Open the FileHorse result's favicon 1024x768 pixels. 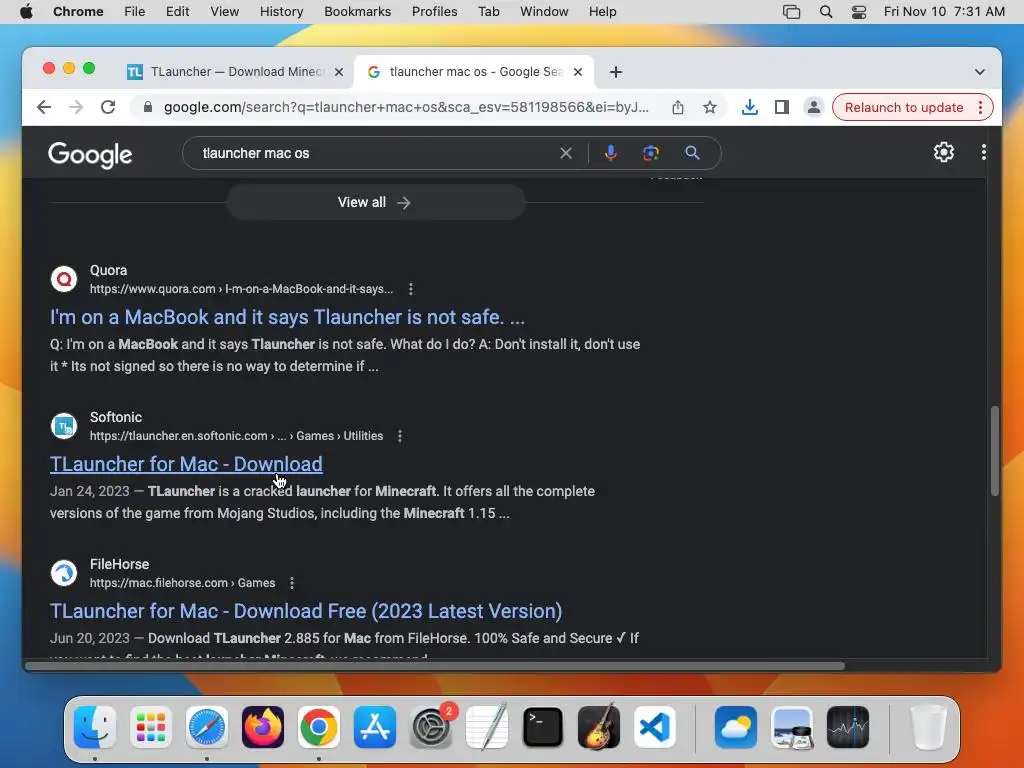pyautogui.click(x=64, y=573)
